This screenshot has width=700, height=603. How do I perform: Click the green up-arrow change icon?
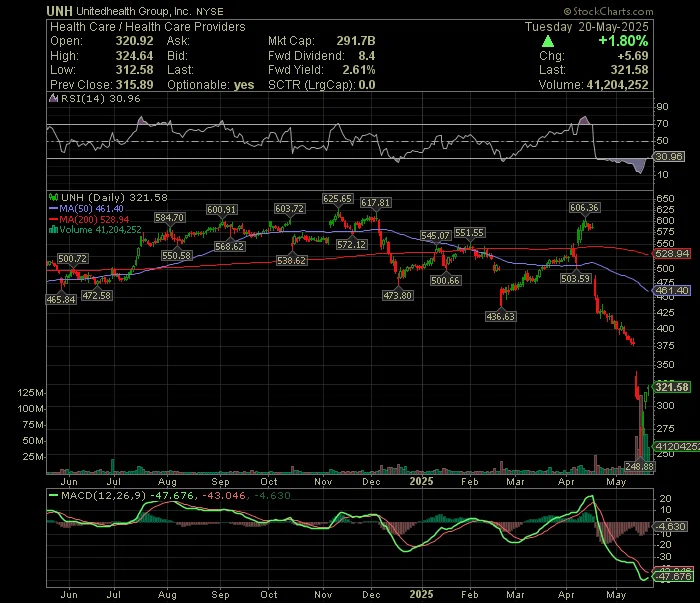548,42
